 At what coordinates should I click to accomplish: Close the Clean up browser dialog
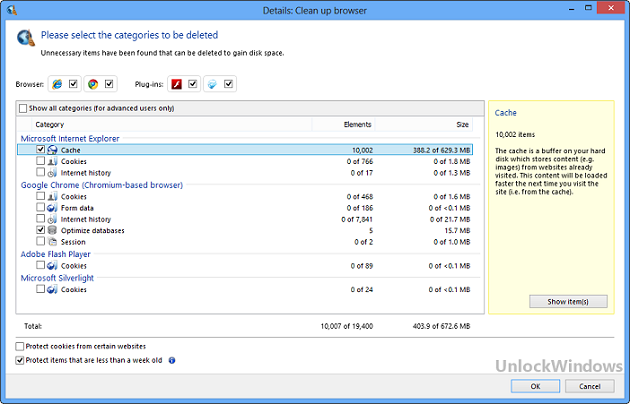(x=611, y=8)
